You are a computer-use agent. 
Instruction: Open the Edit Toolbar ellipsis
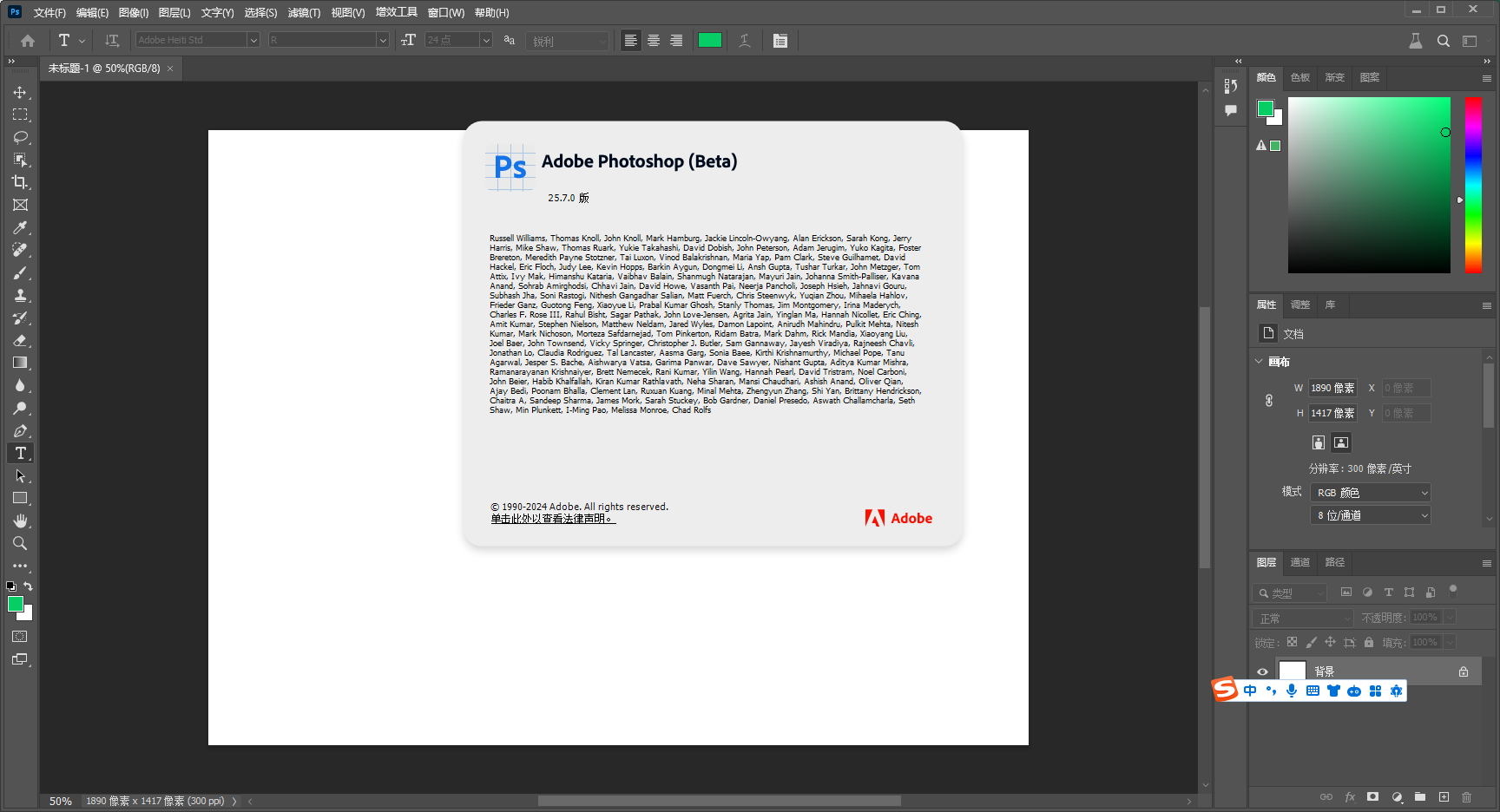coord(20,566)
